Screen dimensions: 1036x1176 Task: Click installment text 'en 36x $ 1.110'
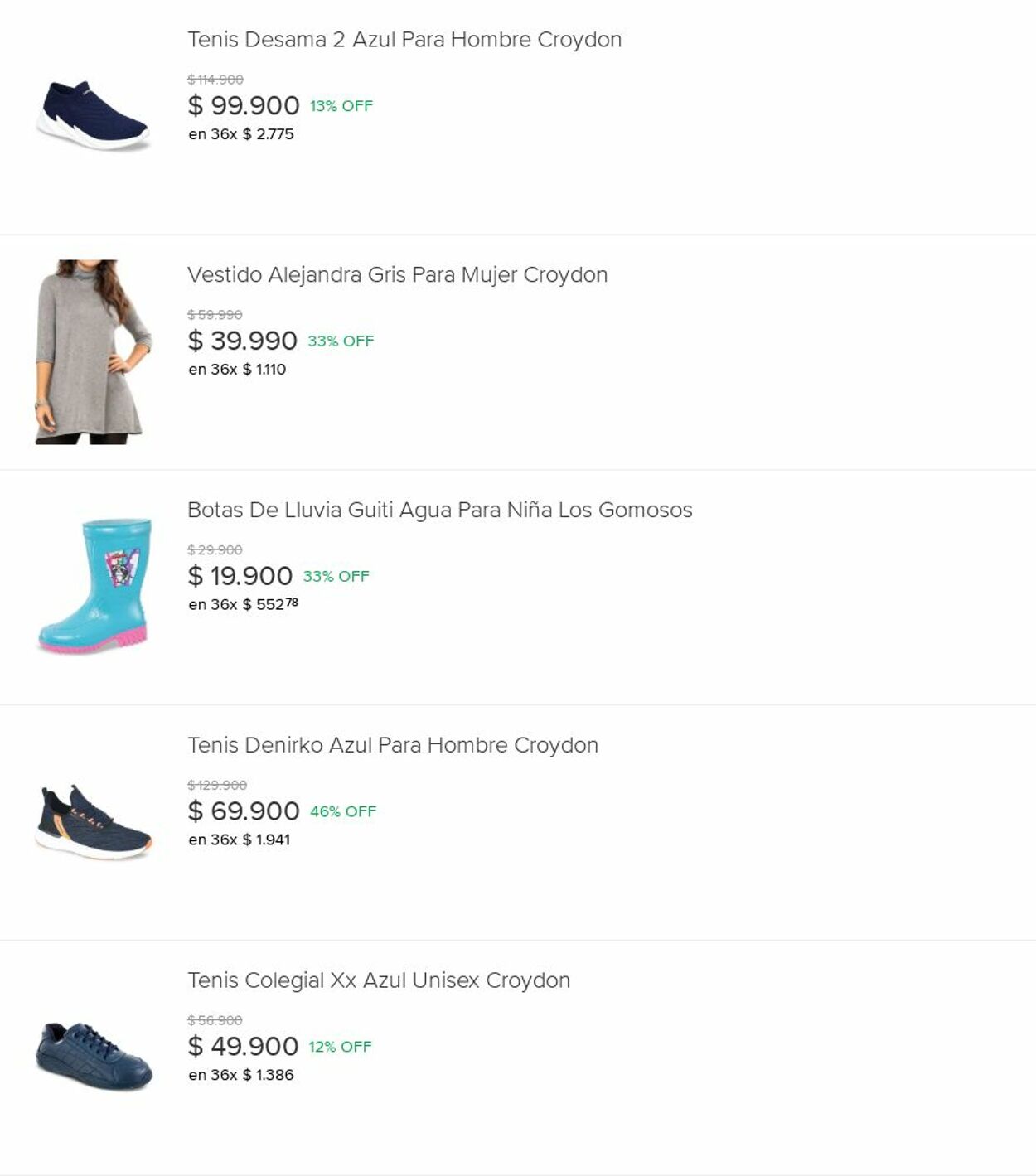(237, 370)
